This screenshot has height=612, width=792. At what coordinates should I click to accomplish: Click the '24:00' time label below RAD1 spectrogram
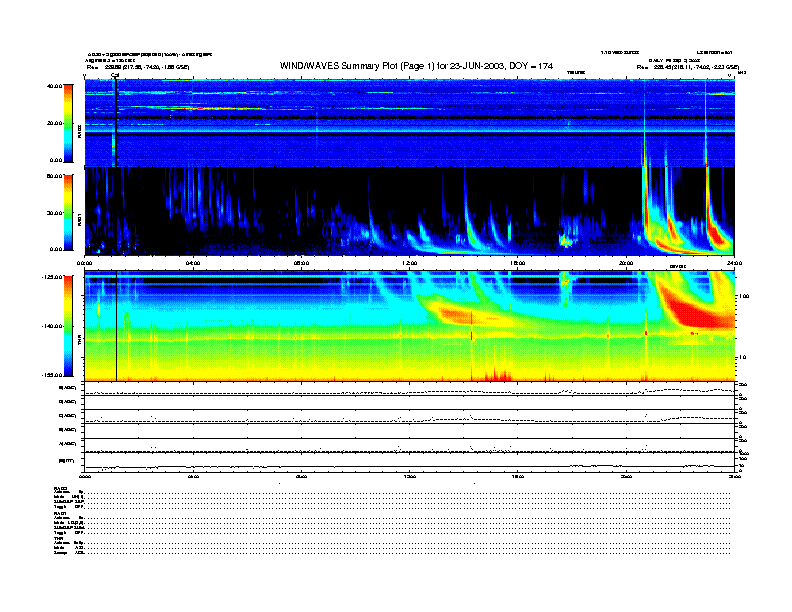[734, 263]
